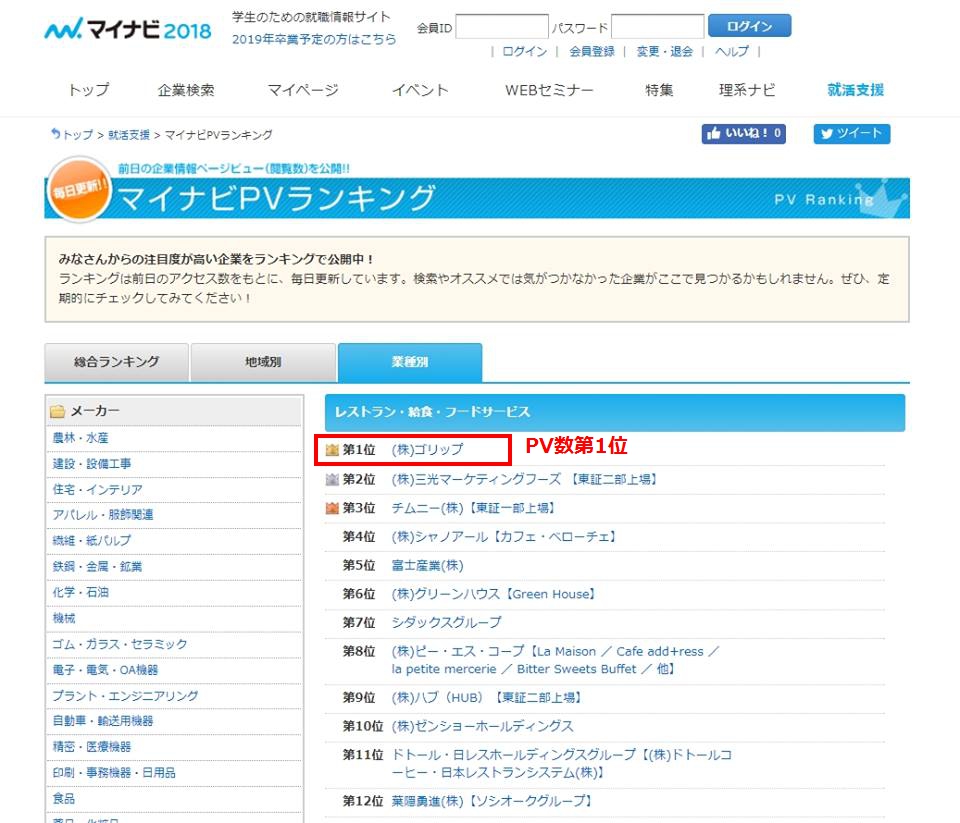Image resolution: width=960 pixels, height=823 pixels.
Task: Switch to the 地域別 tab
Action: (x=263, y=362)
